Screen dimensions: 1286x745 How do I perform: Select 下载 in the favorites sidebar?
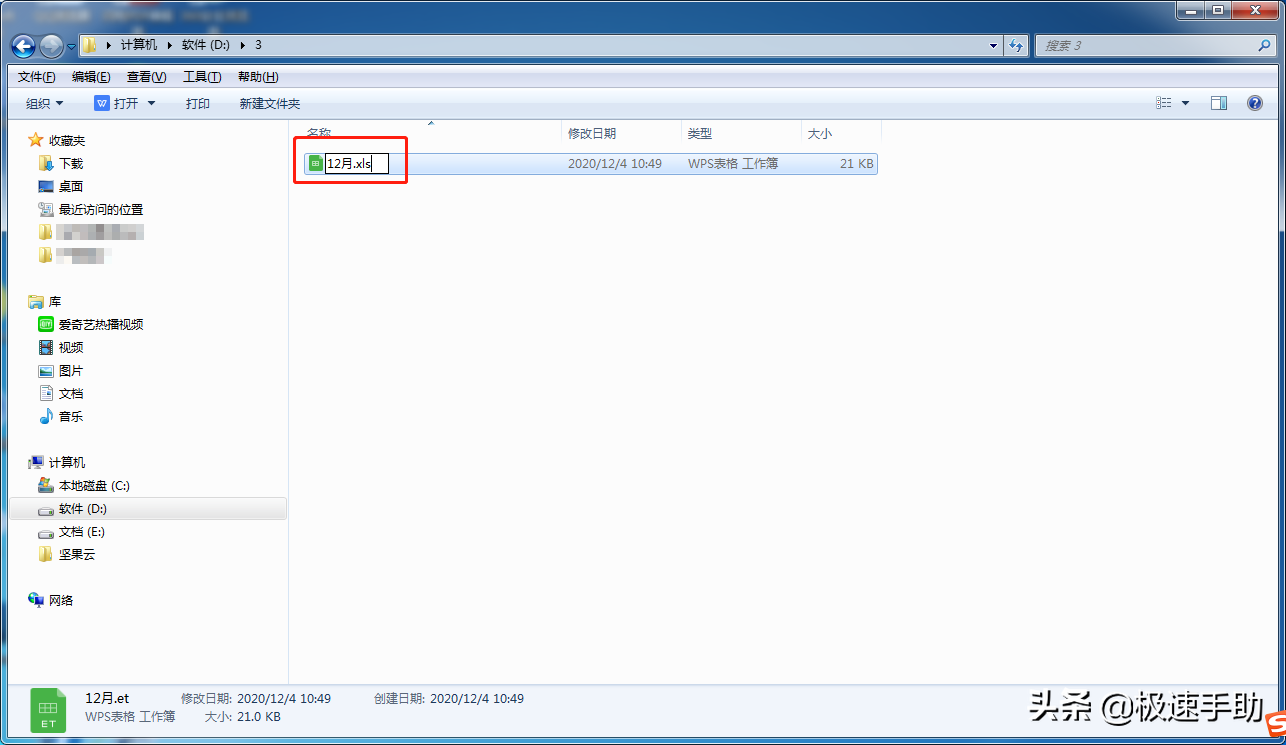70,163
